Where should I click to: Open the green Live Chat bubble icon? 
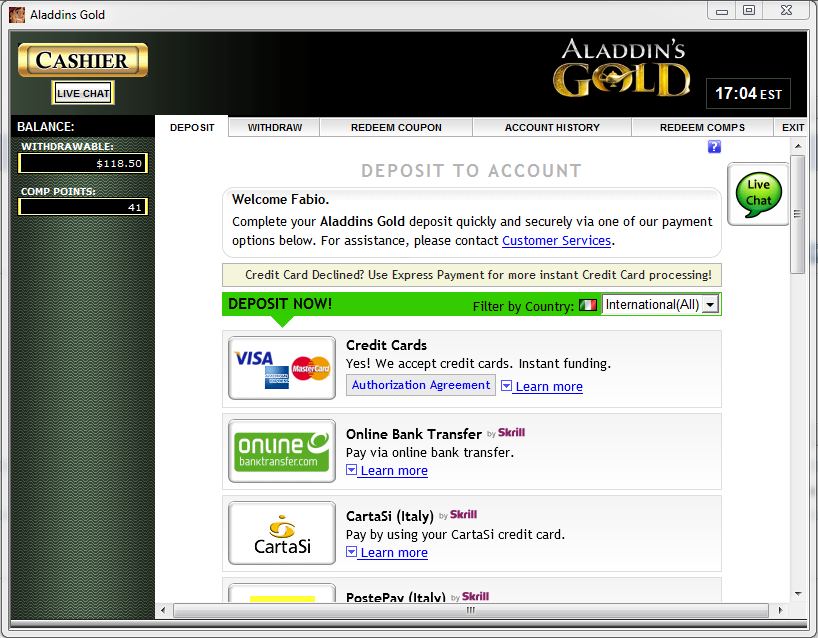coord(758,195)
